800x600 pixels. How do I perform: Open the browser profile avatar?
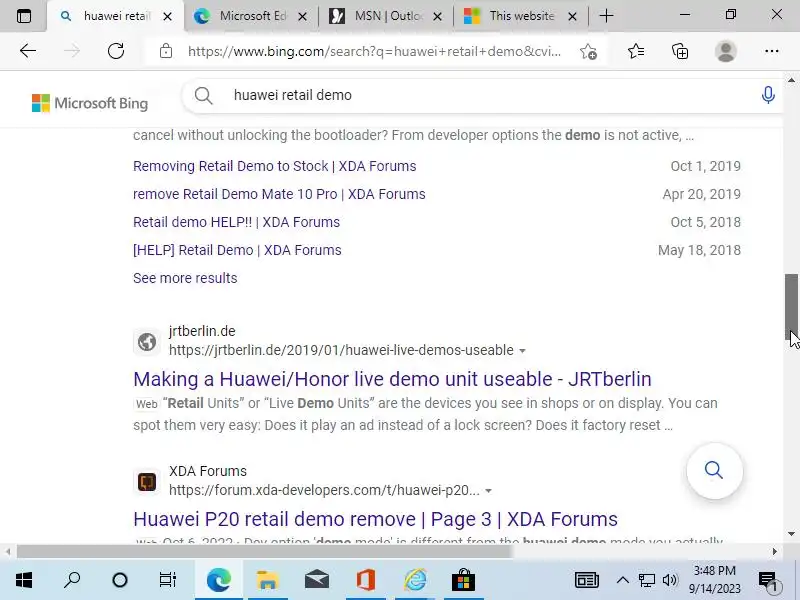pos(725,51)
